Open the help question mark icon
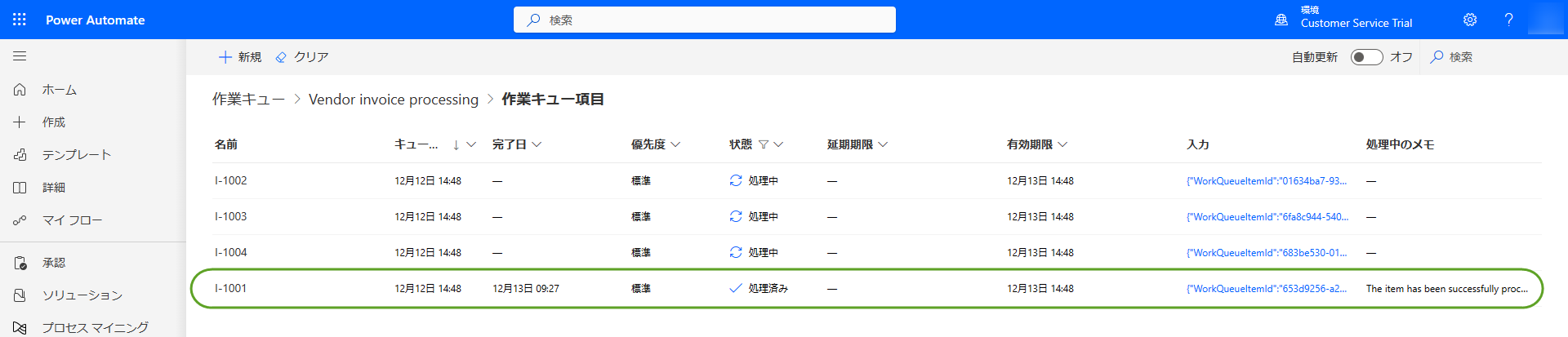1568x337 pixels. pos(1508,20)
